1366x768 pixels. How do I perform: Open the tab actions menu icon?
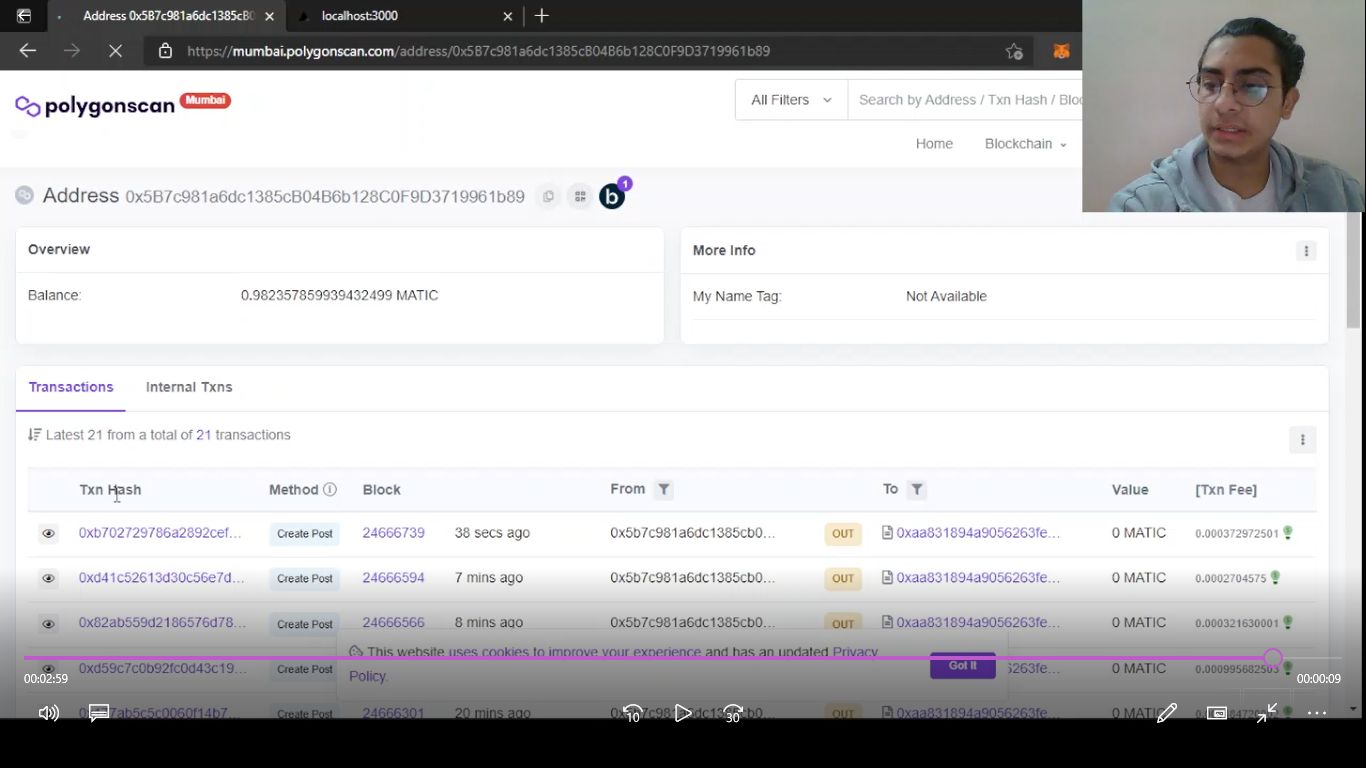pos(24,16)
